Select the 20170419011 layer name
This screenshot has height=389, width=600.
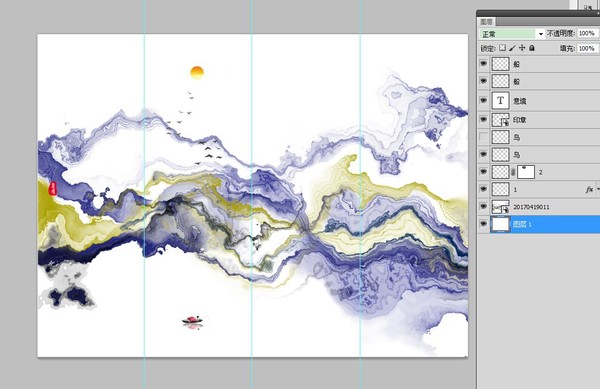(x=531, y=207)
